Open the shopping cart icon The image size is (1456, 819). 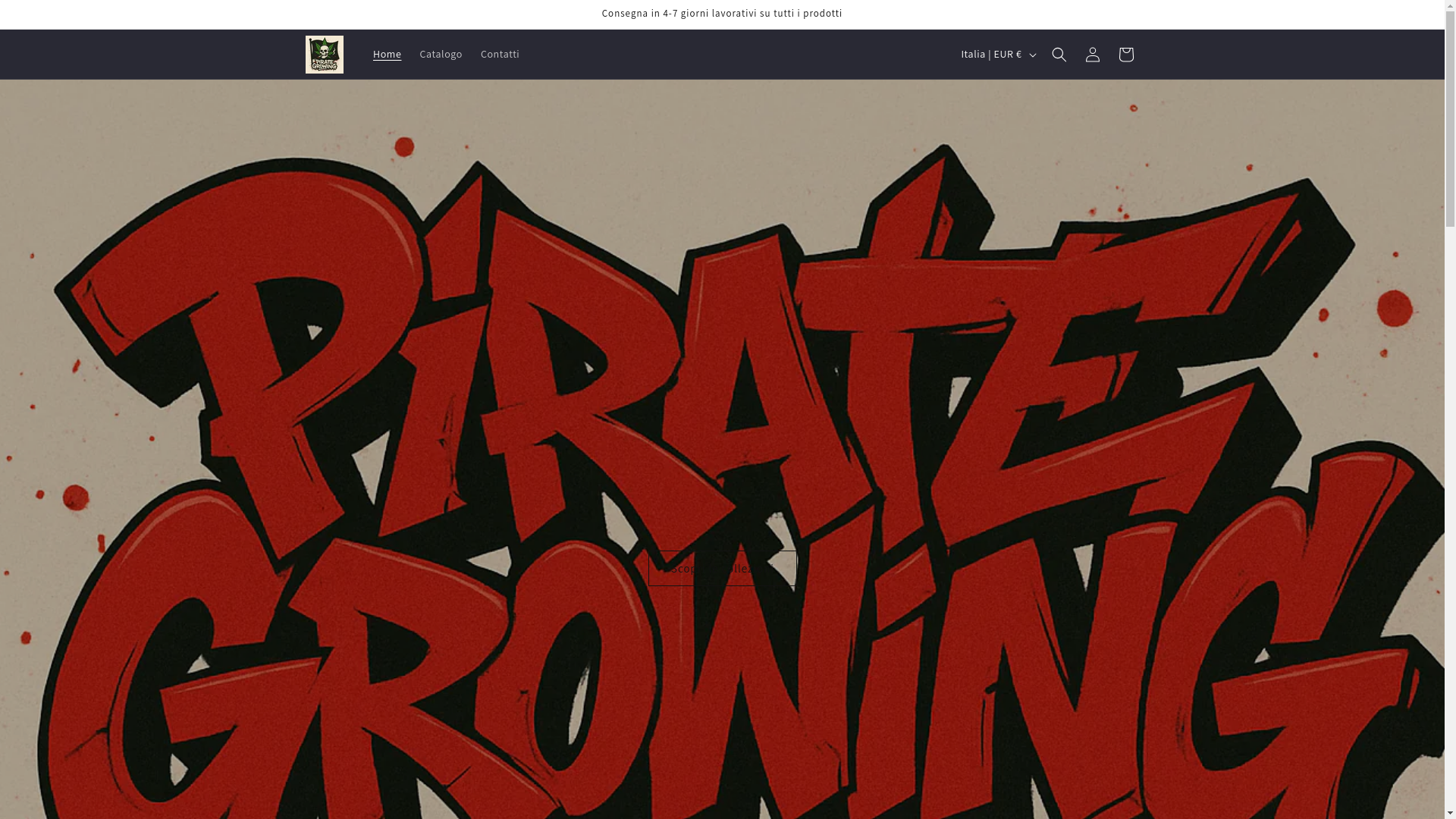(x=1125, y=55)
